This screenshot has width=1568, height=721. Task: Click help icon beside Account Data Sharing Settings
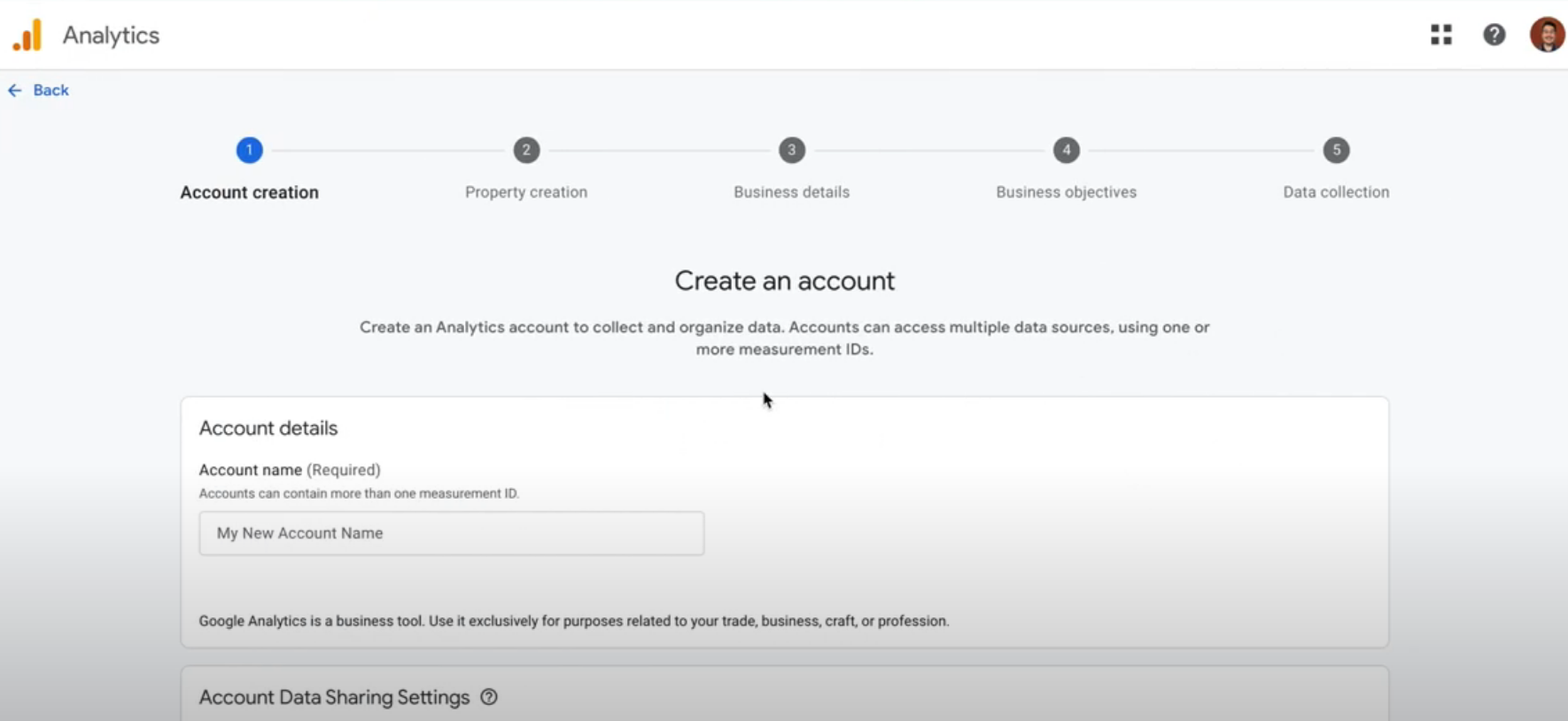[x=489, y=697]
